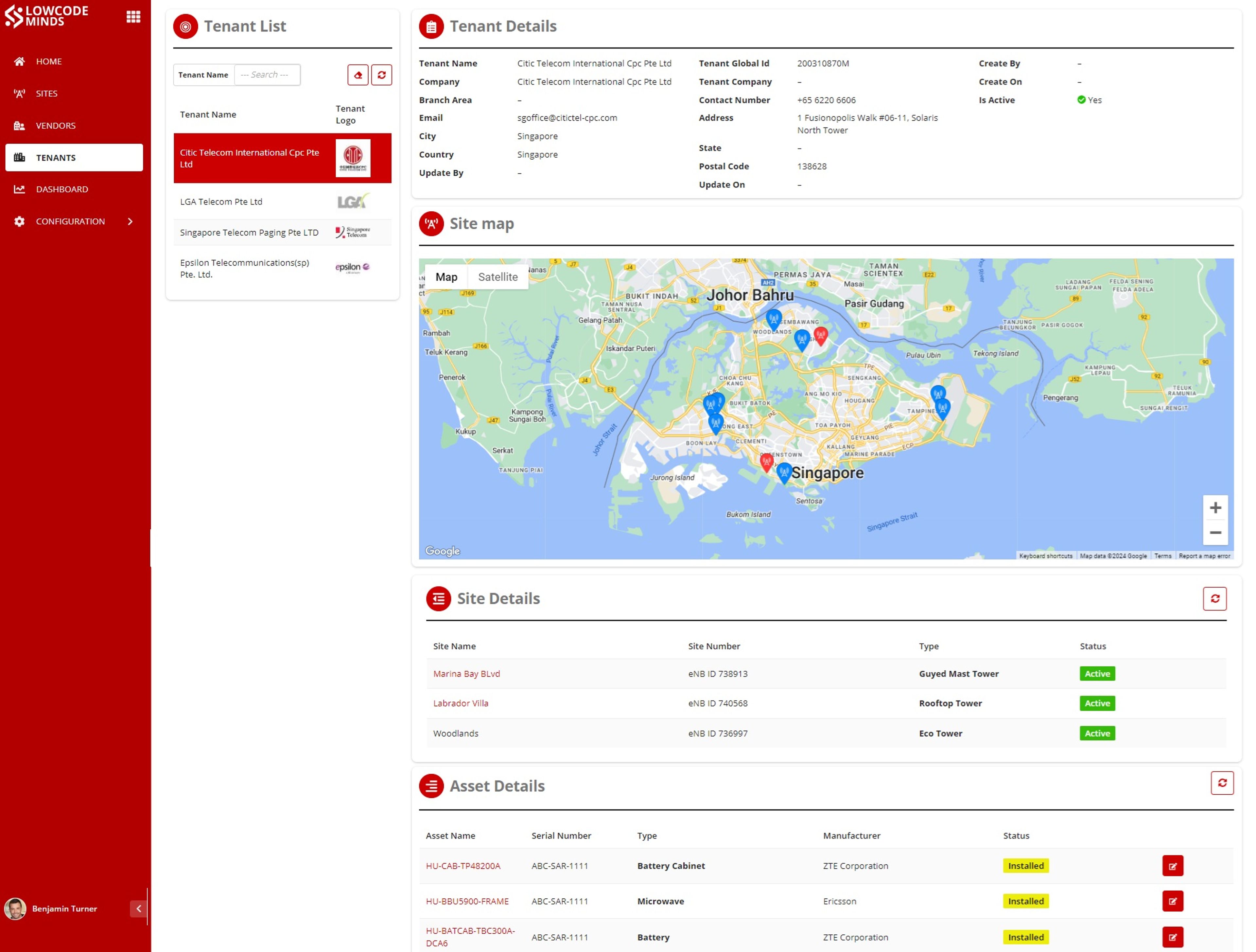Open the app grid menu icon
Viewport: 1256px width, 952px height.
coord(133,16)
